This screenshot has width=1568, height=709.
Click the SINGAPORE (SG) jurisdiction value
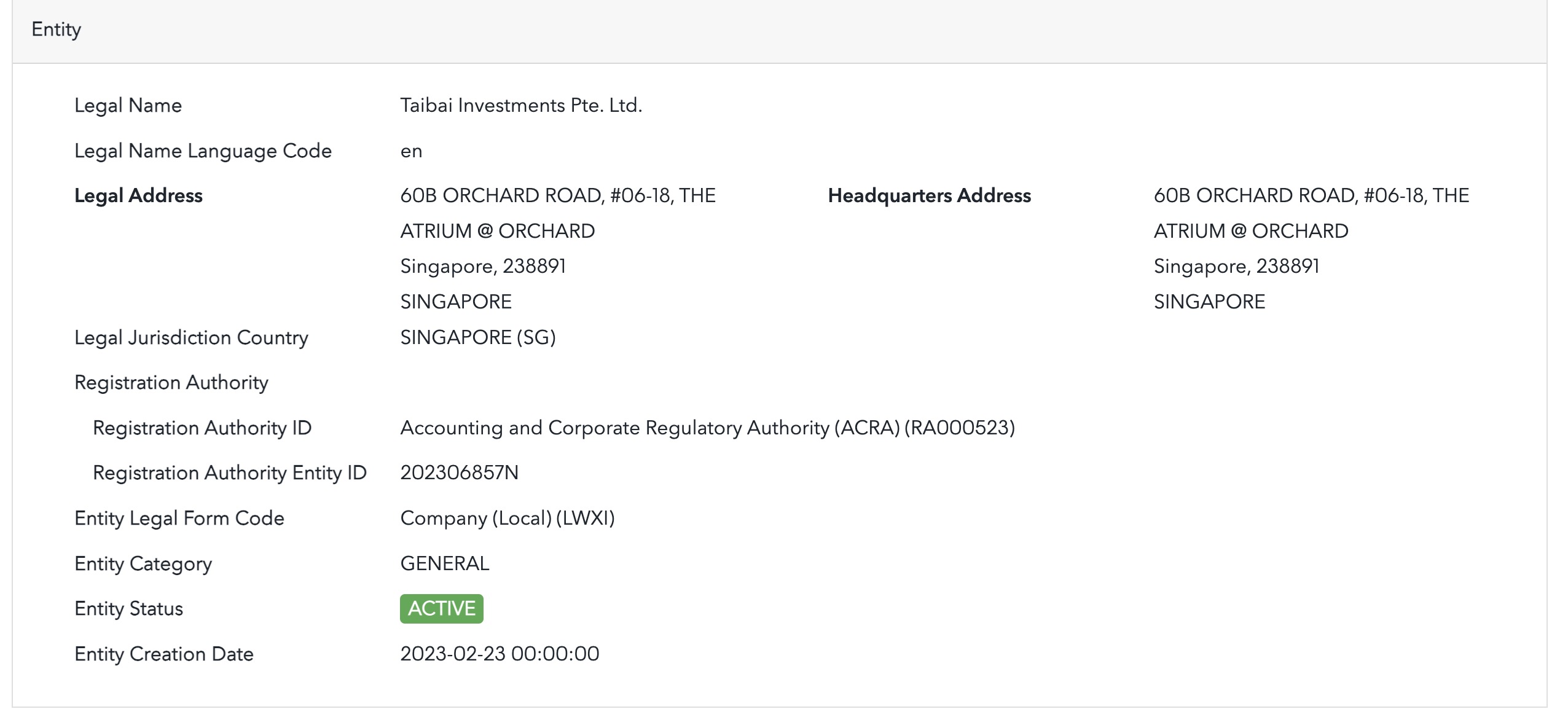coord(477,337)
